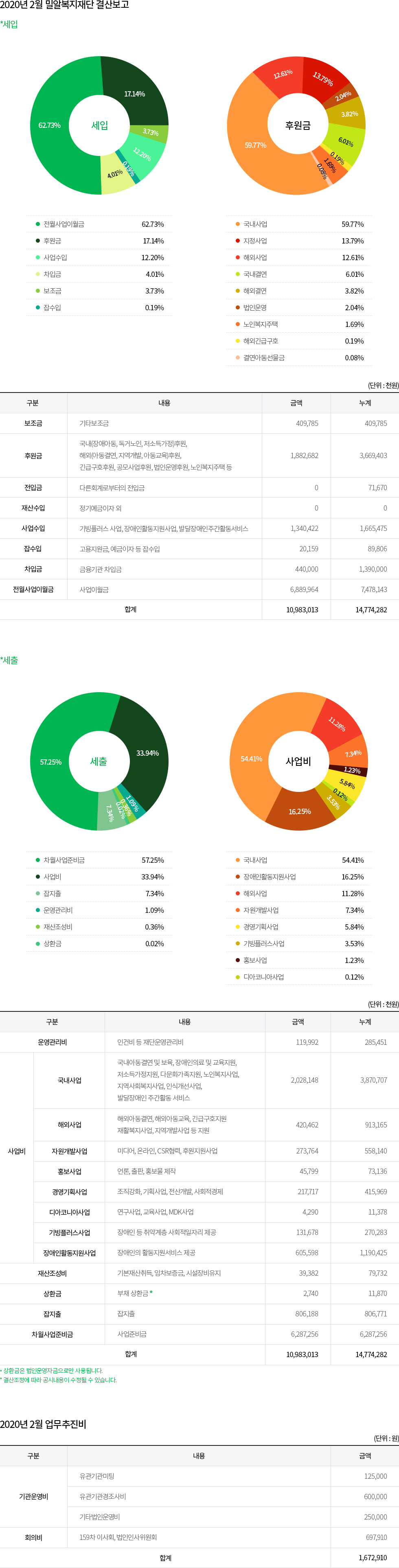
Task: Click the legend dot beside 장애인활동지원사업
Action: [238, 877]
